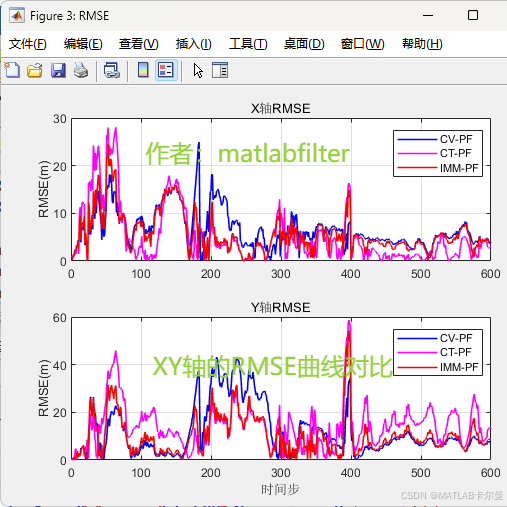
Task: Click the X轴RMSE plot title
Action: [x=280, y=108]
